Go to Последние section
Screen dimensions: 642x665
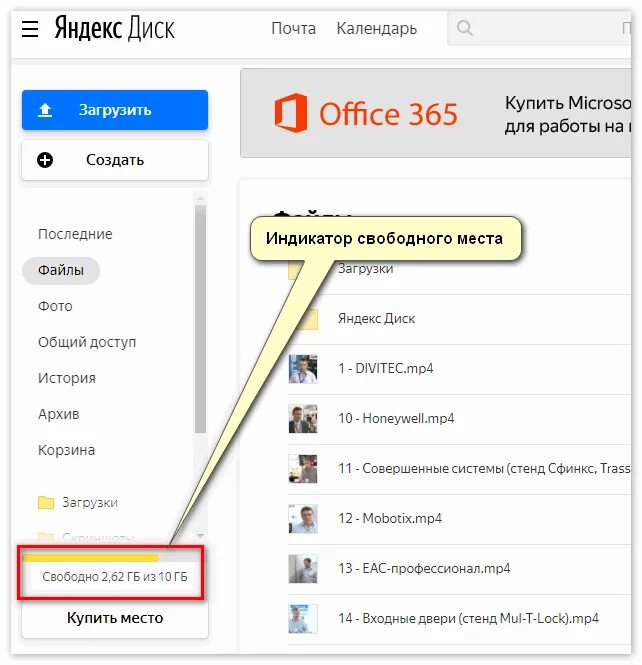tap(75, 234)
